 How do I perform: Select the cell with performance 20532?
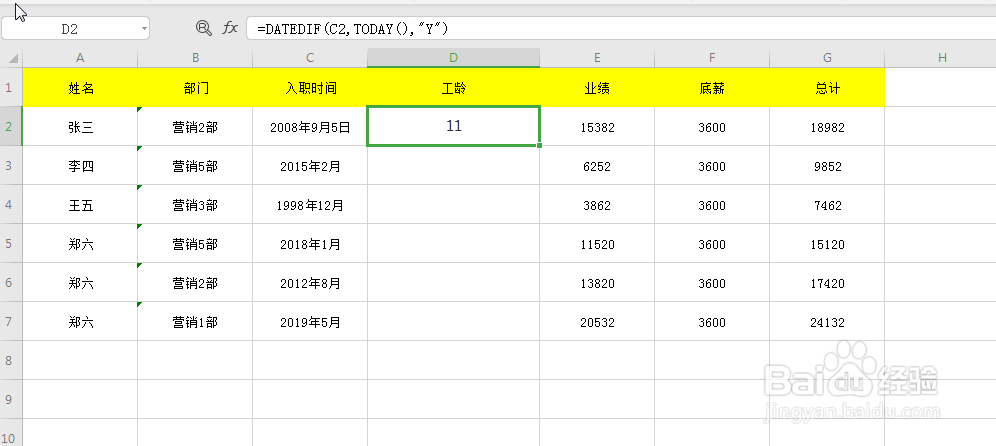pyautogui.click(x=597, y=322)
